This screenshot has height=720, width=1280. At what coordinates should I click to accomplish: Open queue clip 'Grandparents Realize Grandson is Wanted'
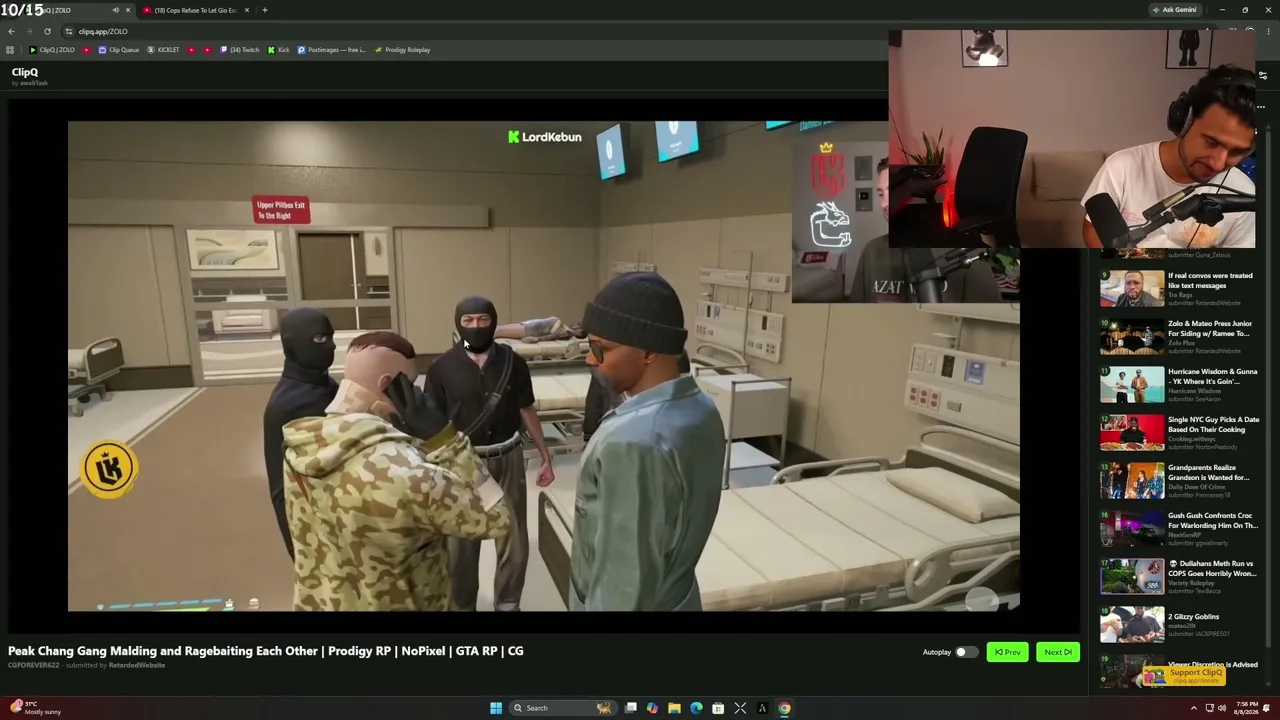(1180, 480)
